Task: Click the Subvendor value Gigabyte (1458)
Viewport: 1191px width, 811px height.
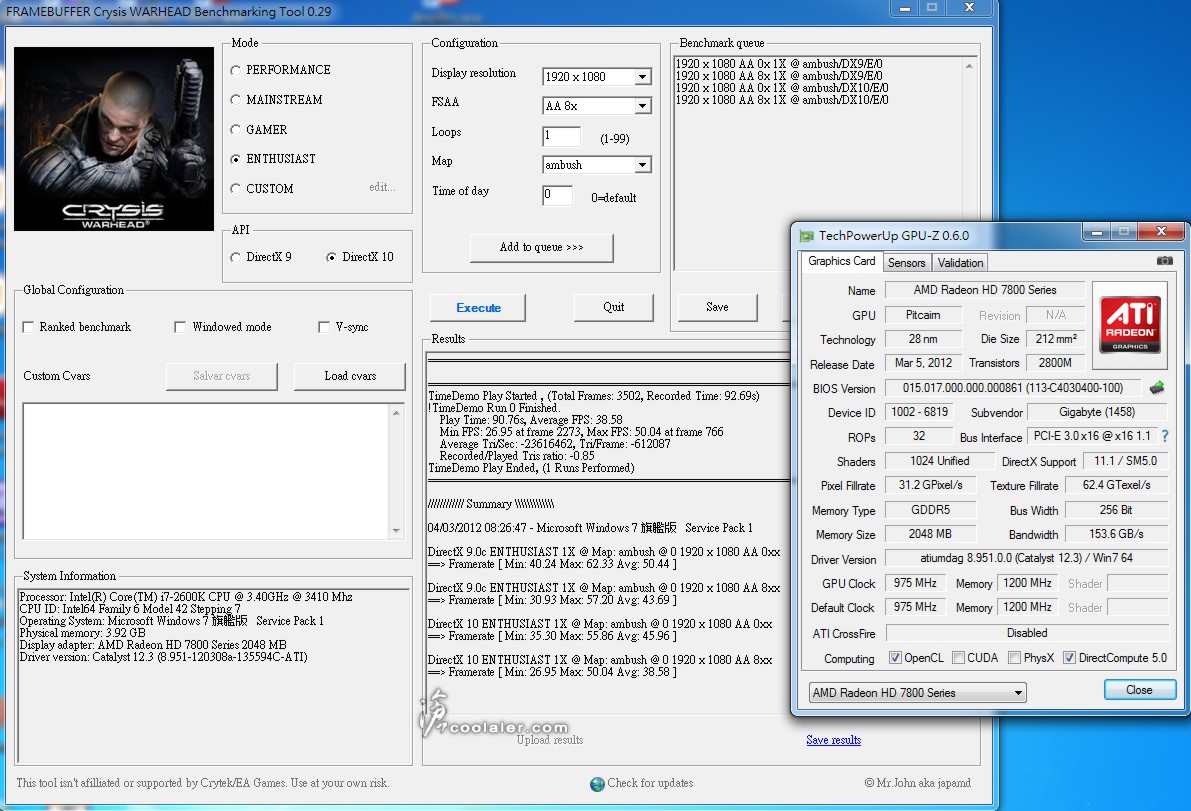Action: [x=1097, y=412]
